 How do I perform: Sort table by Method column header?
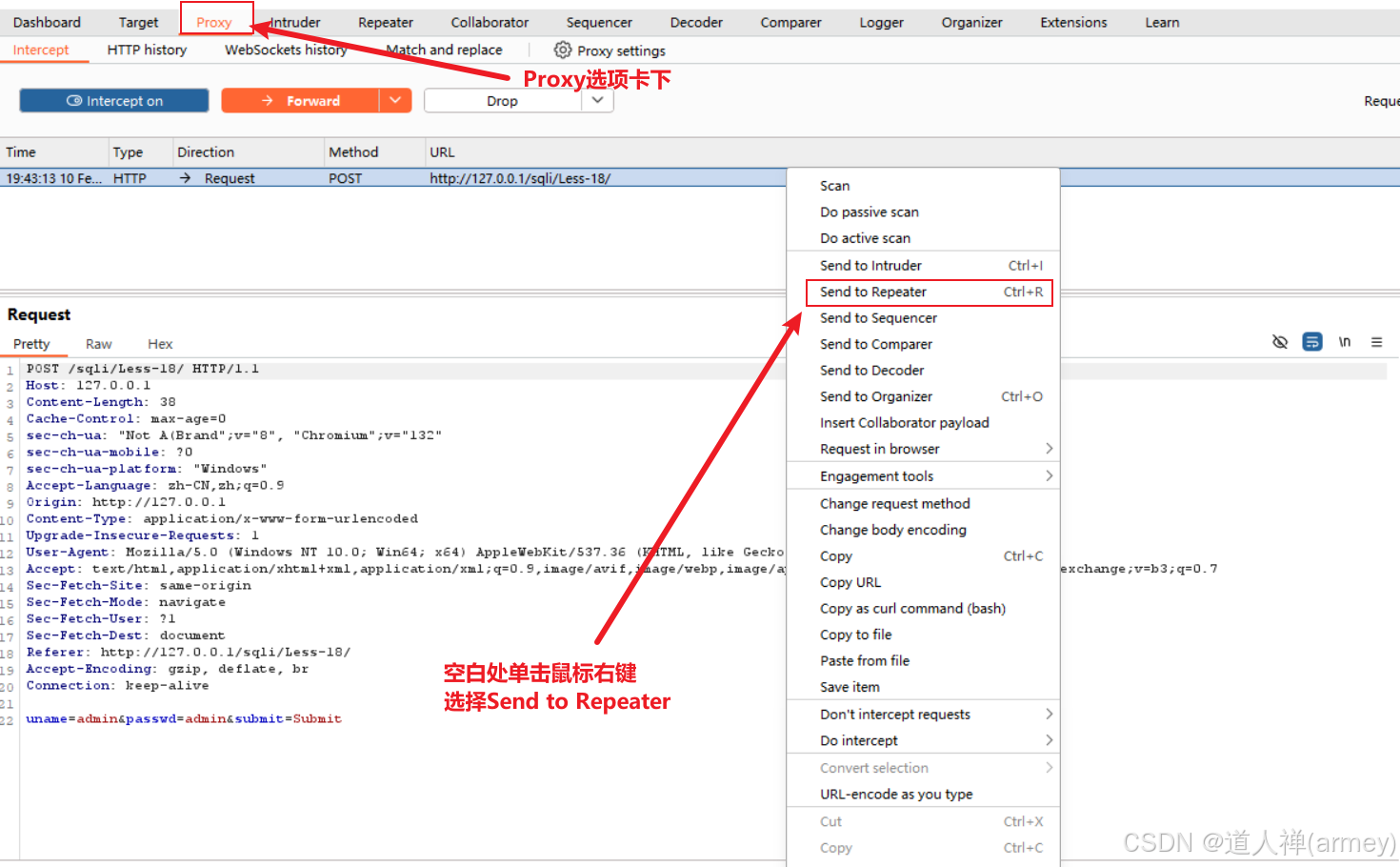(374, 151)
